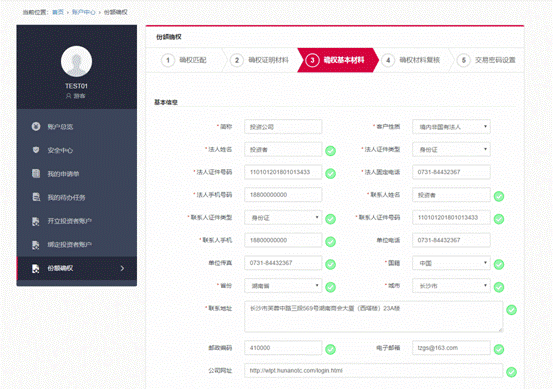This screenshot has height=389, width=553.
Task: Click the 简称 input field
Action: pyautogui.click(x=283, y=127)
